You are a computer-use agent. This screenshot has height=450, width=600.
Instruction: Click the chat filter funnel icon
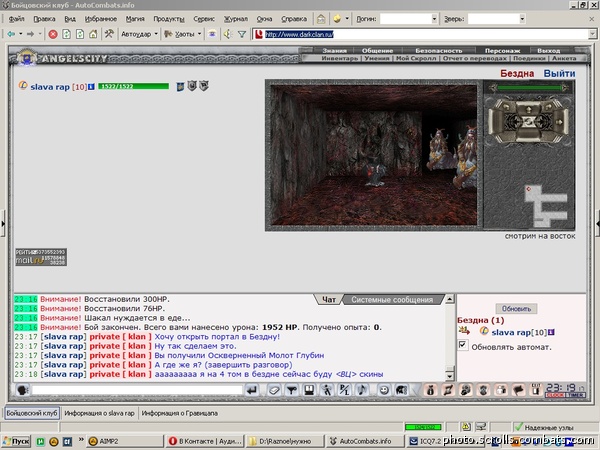292,390
